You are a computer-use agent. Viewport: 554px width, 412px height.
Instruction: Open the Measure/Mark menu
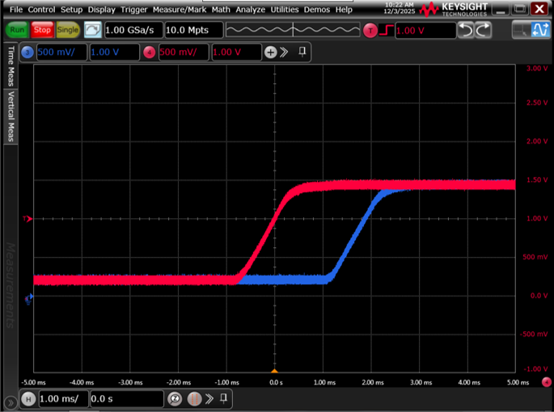179,10
